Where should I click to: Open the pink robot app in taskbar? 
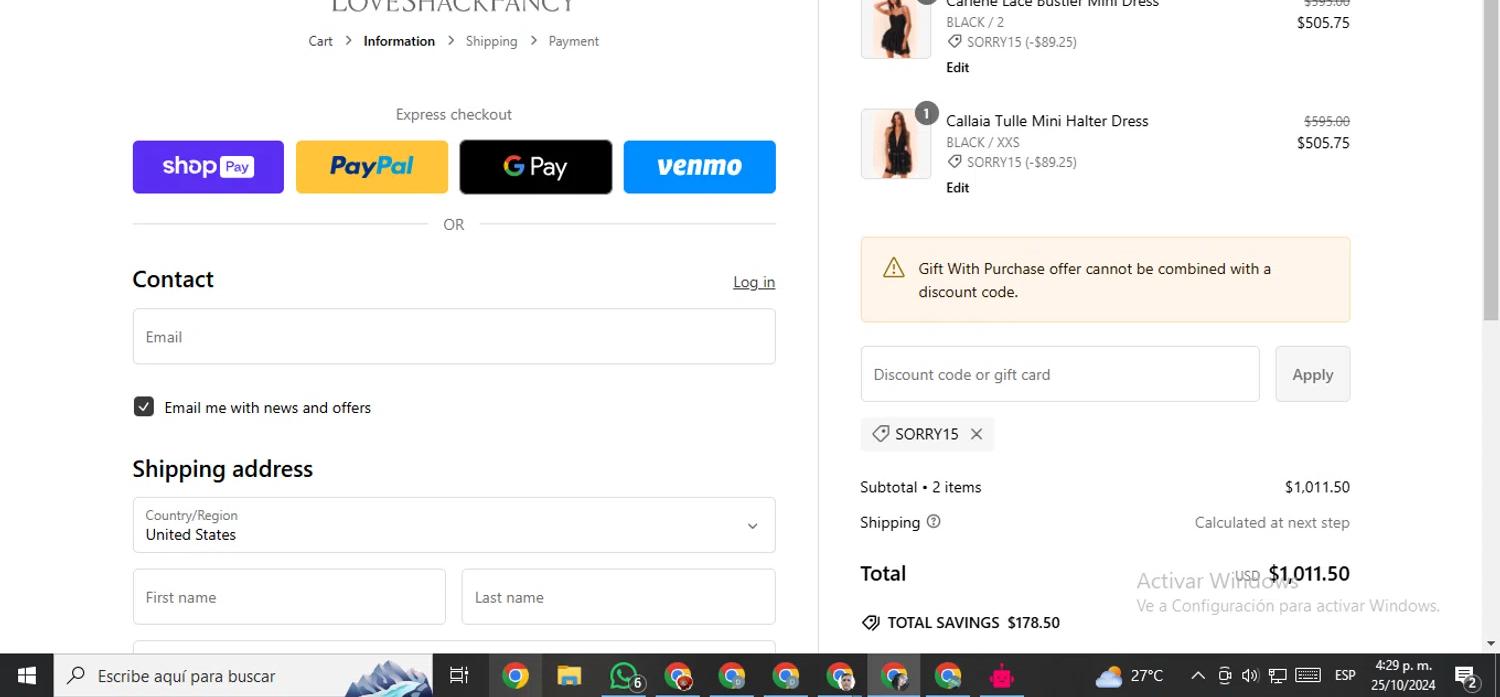[x=1001, y=675]
